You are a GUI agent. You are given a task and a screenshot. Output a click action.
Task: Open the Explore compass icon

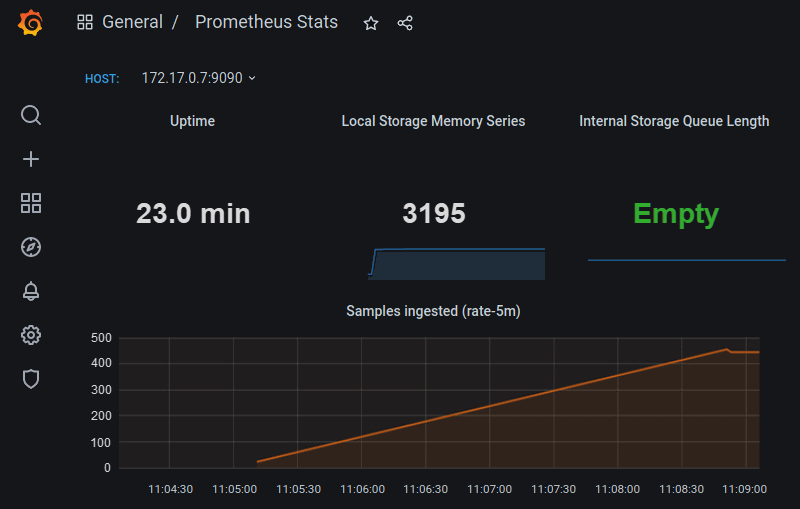click(x=31, y=247)
